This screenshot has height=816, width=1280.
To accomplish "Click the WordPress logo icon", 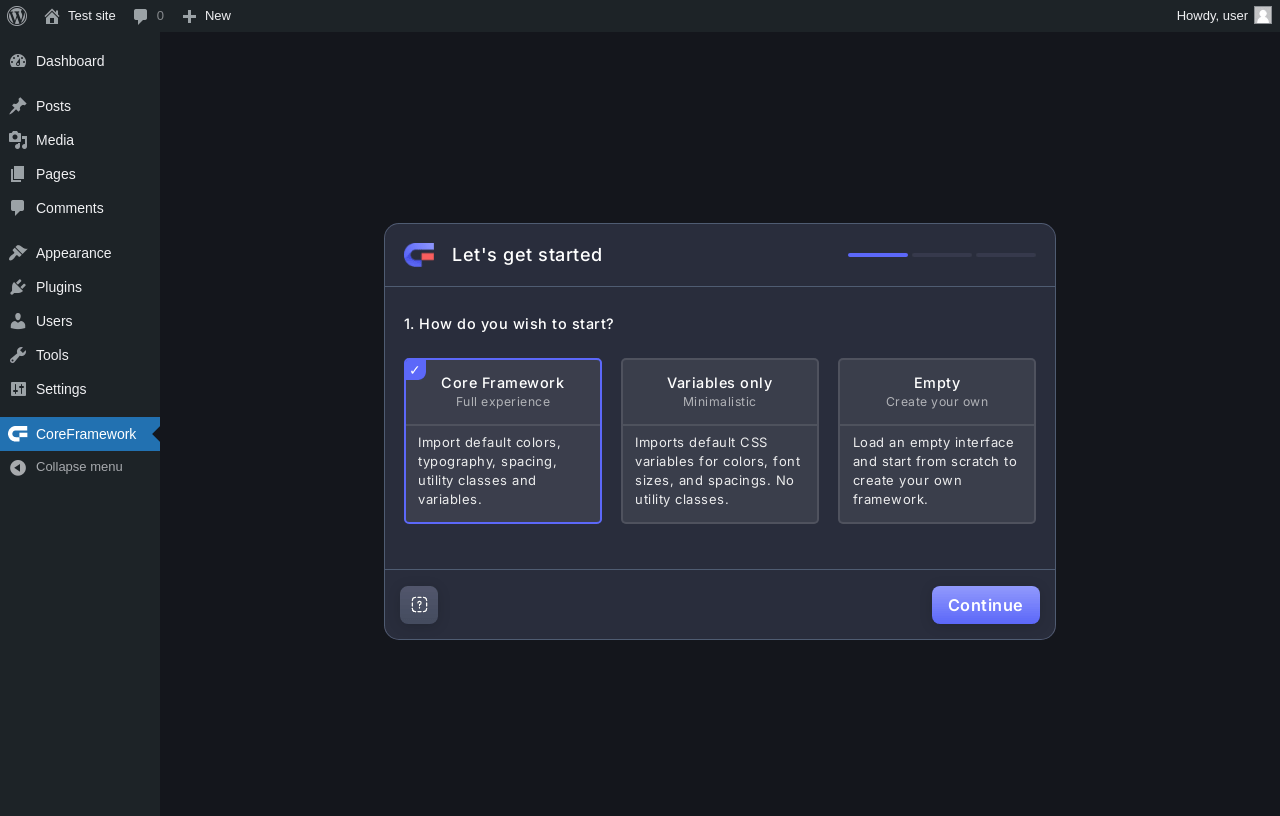I will point(17,16).
